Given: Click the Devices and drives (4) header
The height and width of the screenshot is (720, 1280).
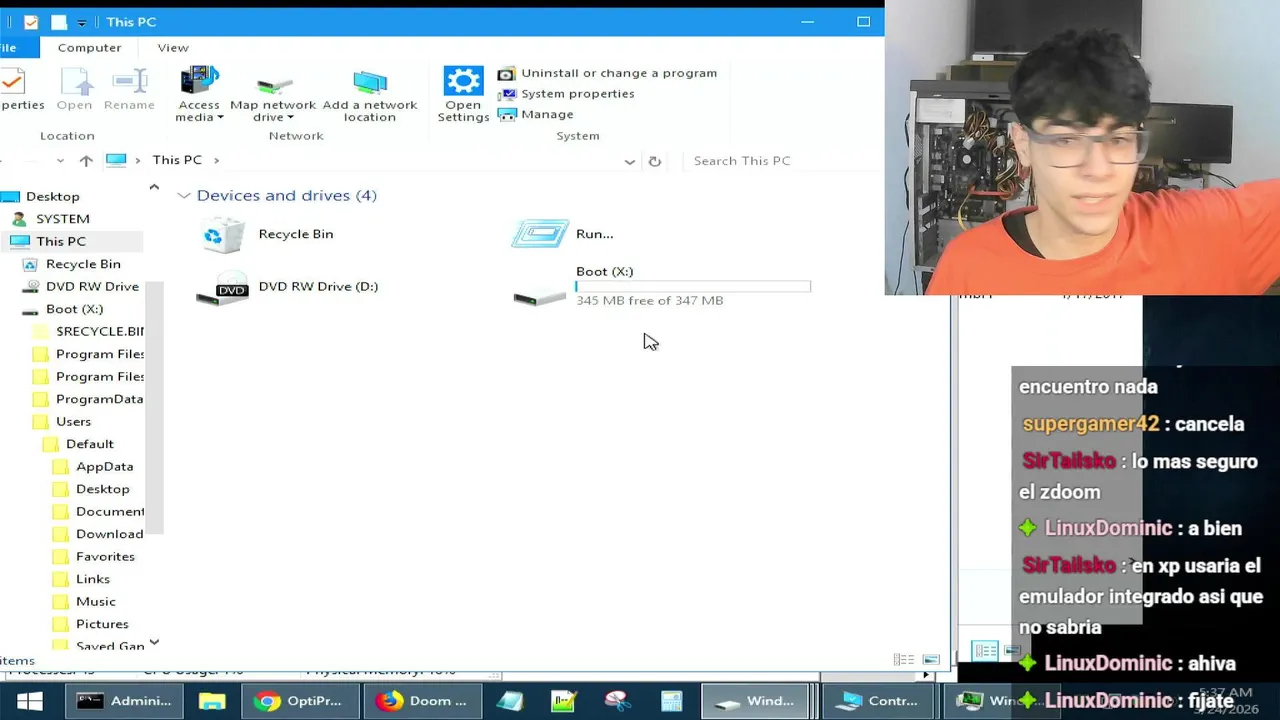Looking at the screenshot, I should pyautogui.click(x=286, y=195).
